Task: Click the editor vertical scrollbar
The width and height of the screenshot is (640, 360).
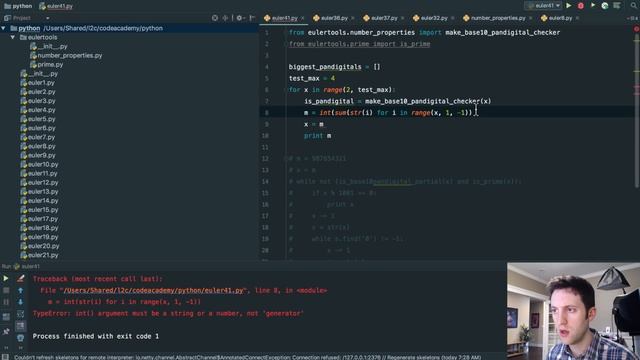Action: coord(636,110)
